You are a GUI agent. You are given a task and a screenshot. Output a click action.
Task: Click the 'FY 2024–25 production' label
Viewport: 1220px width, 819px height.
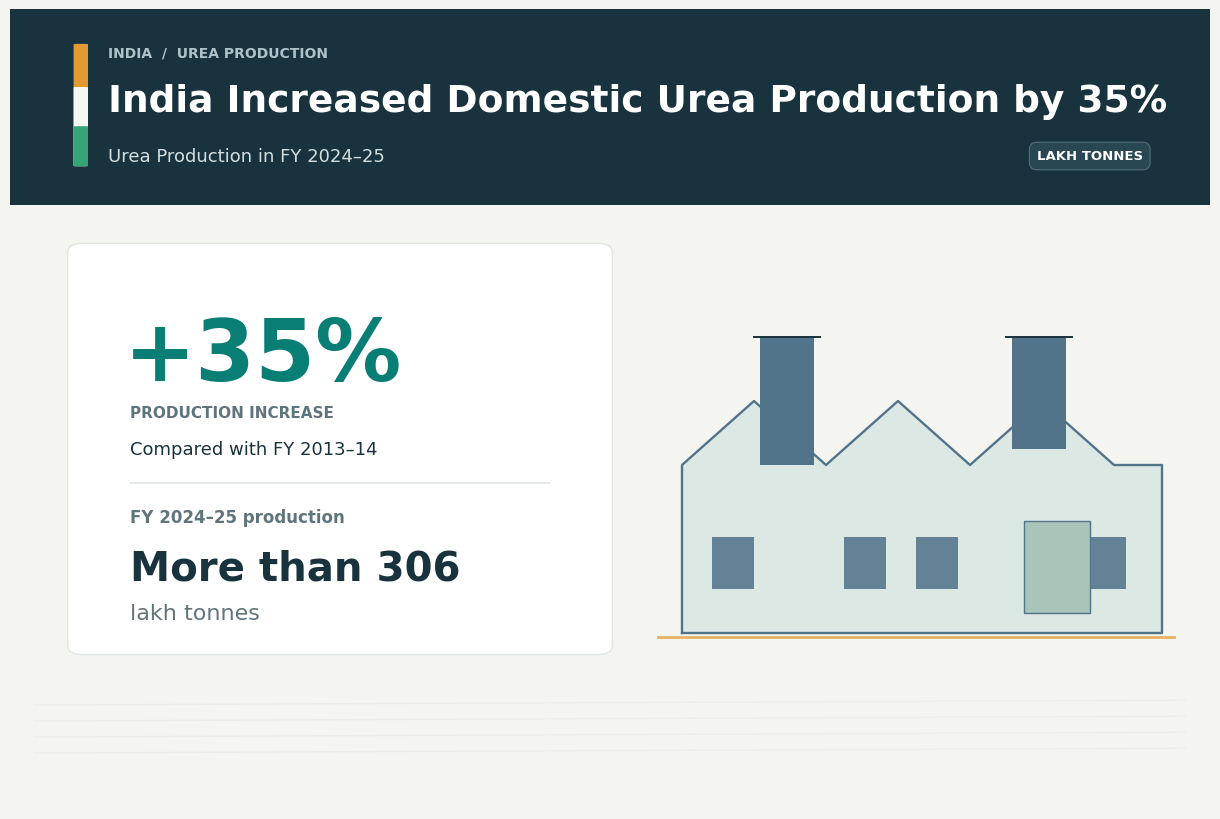coord(237,518)
